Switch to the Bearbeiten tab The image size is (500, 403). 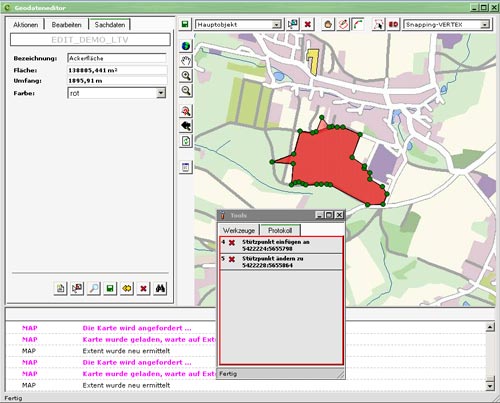(x=66, y=25)
